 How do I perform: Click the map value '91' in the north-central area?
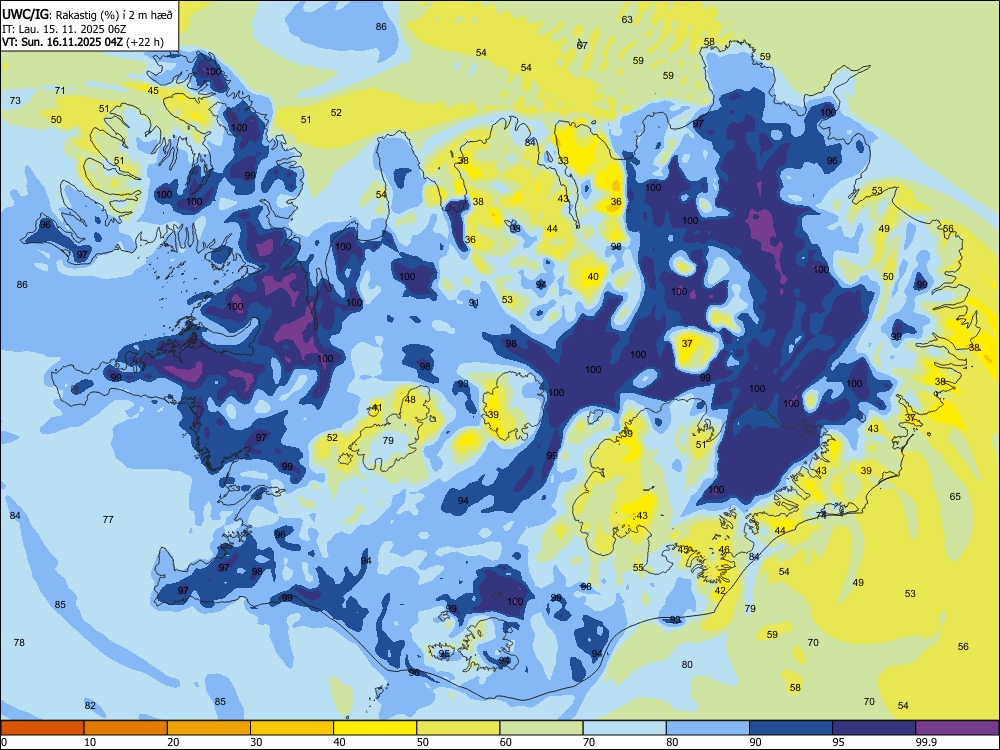(474, 302)
